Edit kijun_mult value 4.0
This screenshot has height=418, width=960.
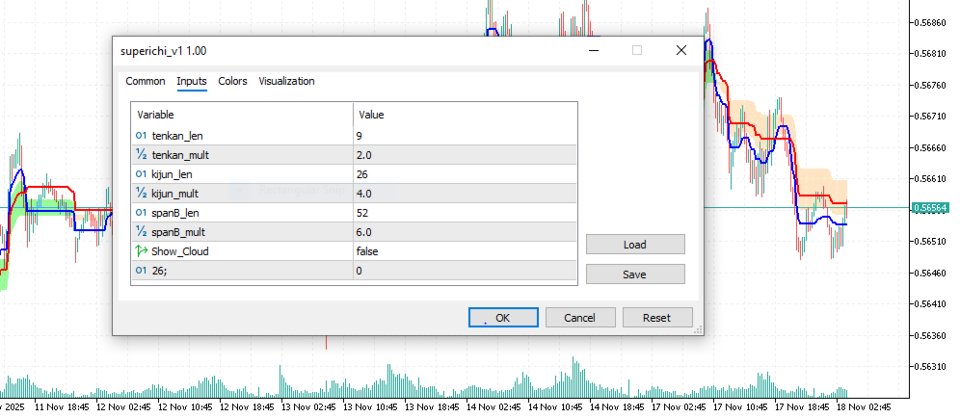click(465, 193)
